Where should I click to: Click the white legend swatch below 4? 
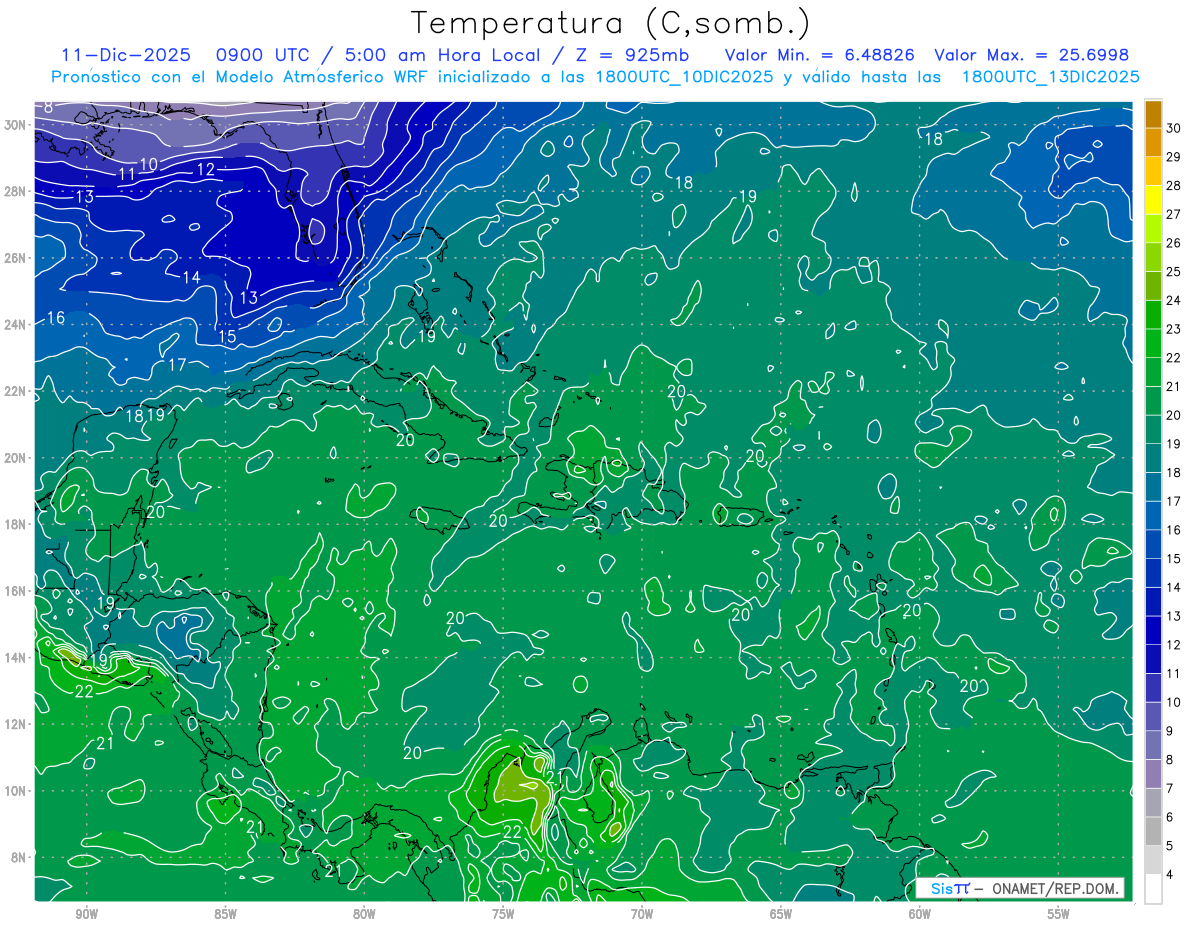click(1153, 889)
